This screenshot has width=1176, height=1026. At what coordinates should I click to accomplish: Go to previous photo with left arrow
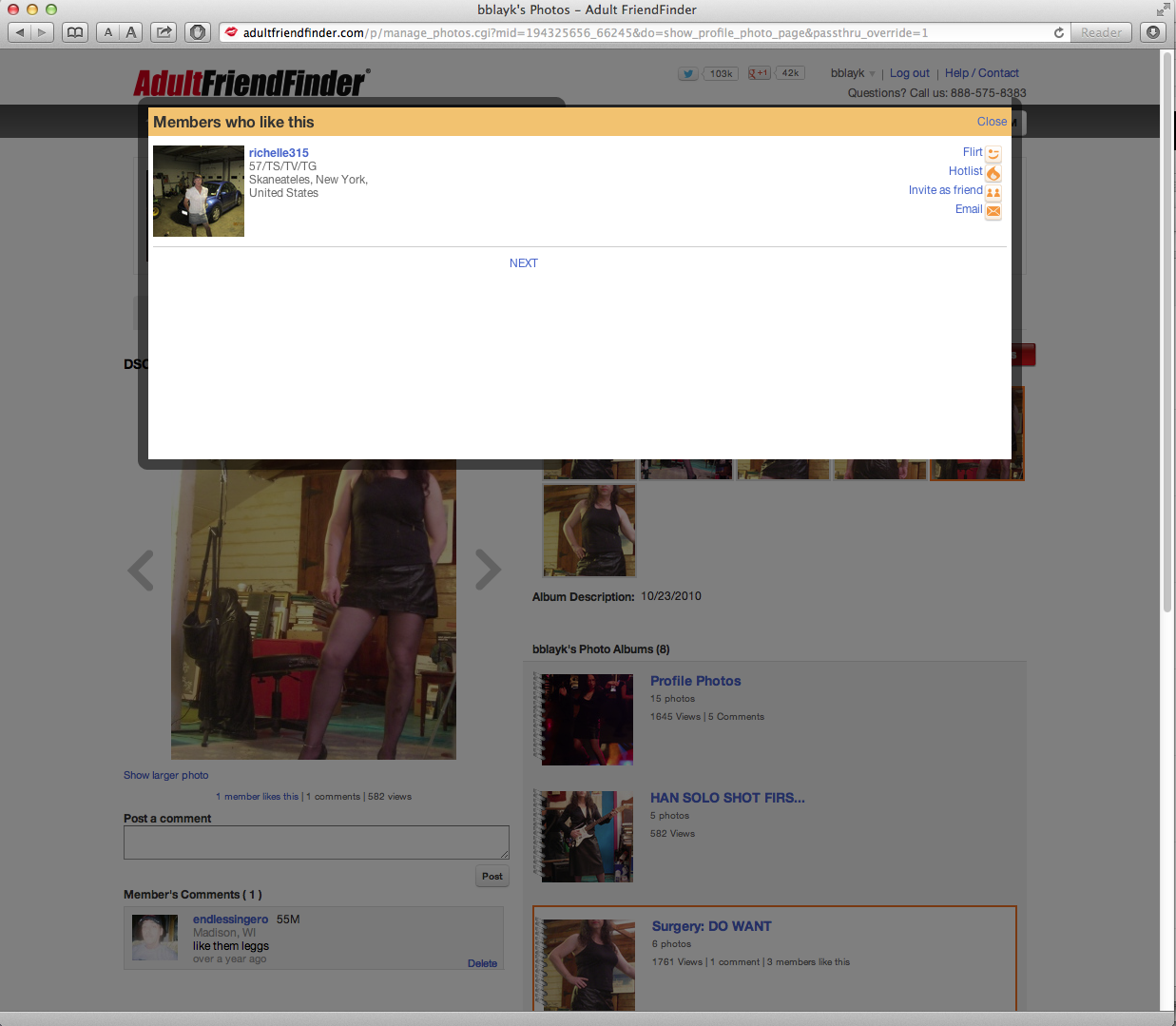(x=140, y=570)
